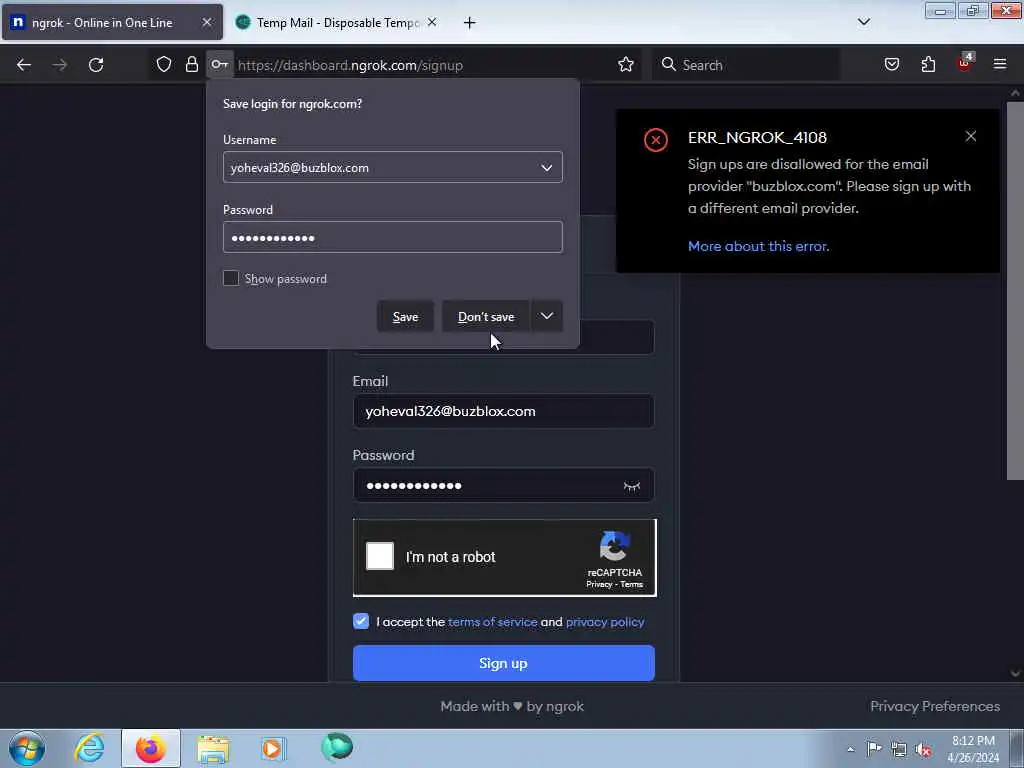The height and width of the screenshot is (768, 1024).
Task: Click the Password field in save login popup
Action: pyautogui.click(x=392, y=237)
